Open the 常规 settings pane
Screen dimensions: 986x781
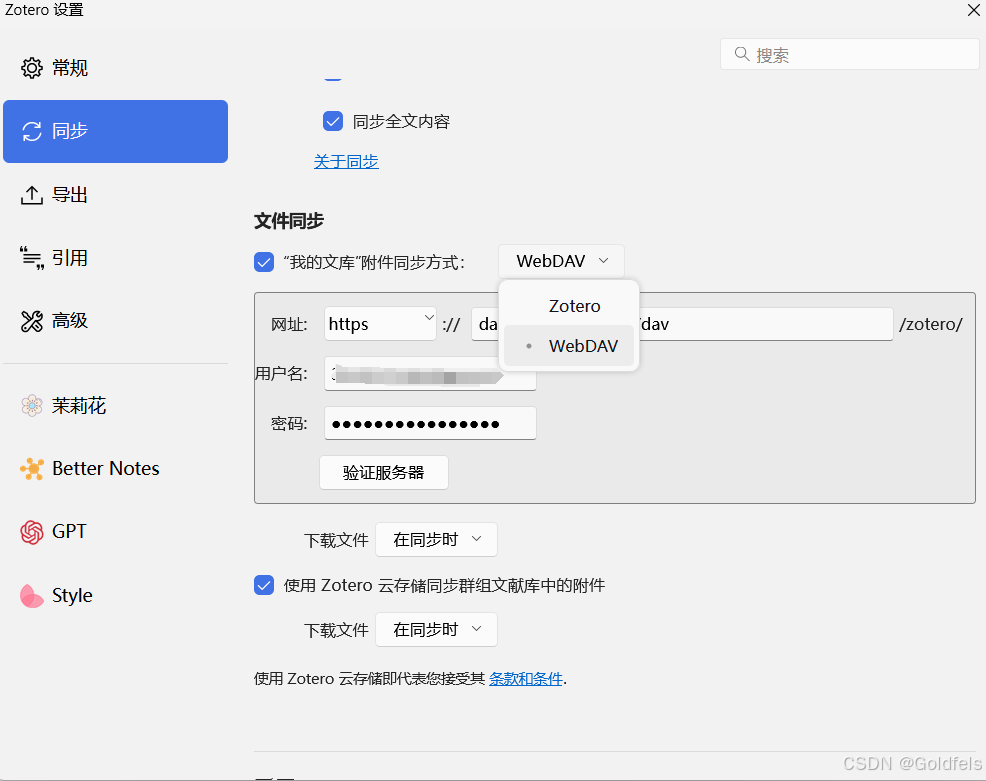116,68
